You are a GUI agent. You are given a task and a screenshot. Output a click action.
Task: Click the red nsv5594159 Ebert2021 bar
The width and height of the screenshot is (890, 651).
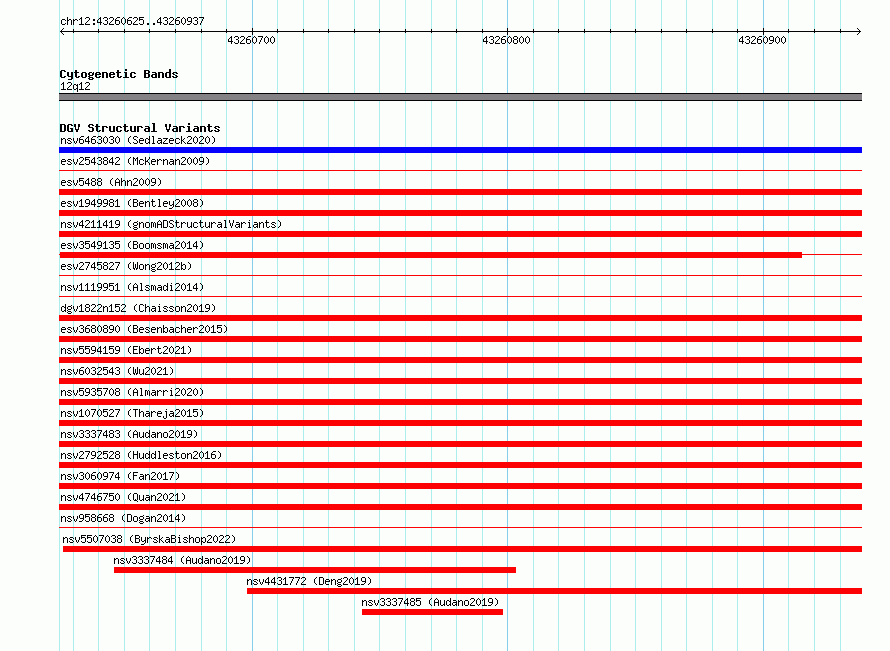tap(460, 360)
